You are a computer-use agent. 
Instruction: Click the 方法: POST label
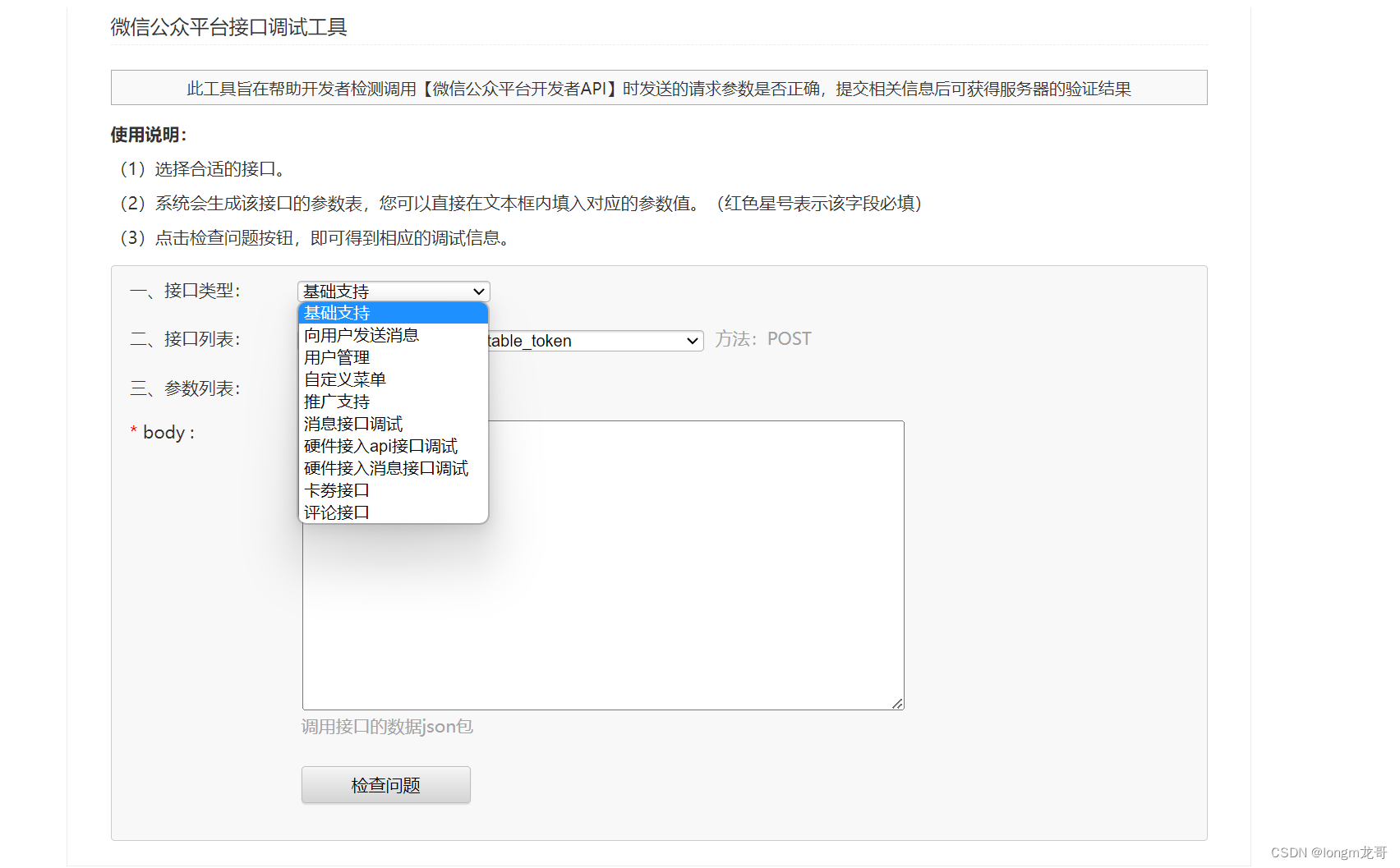[762, 339]
